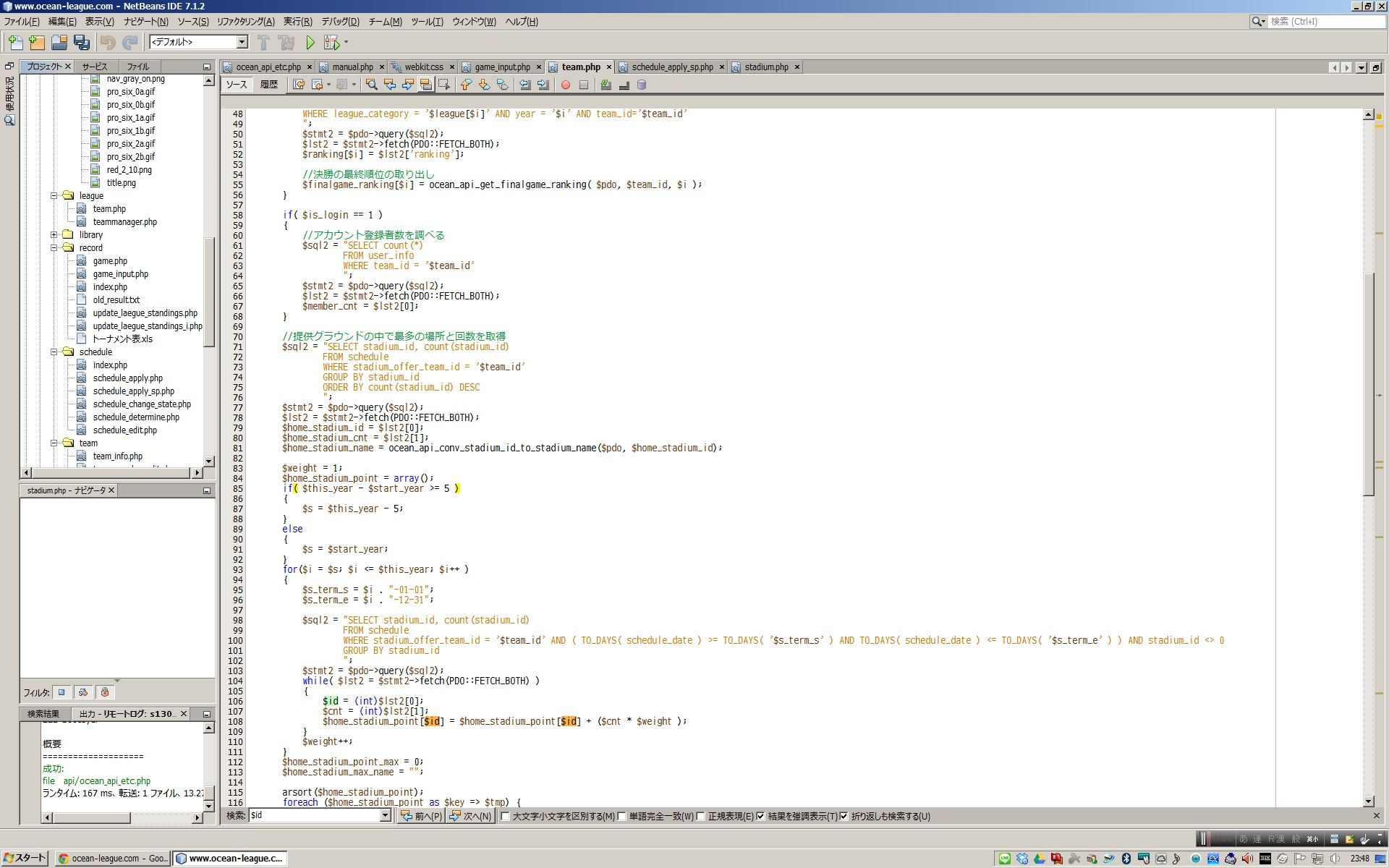Expand the library folder in the project tree
The image size is (1389, 868).
pos(54,235)
